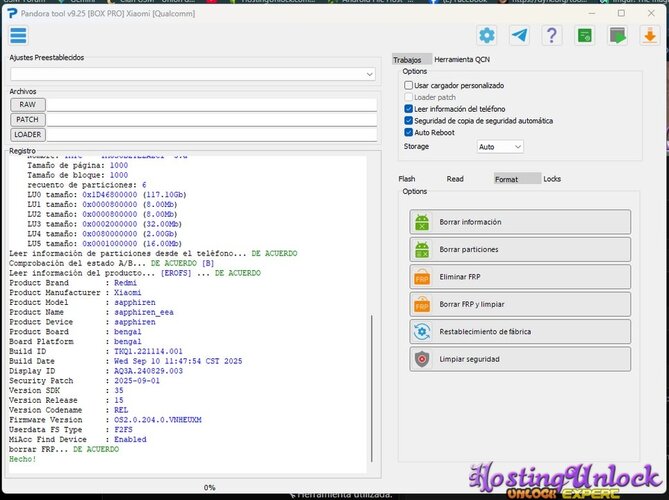
Task: Click 'Wed Sep 10 11:47:54 CST 2025' build date
Action: pos(178,361)
